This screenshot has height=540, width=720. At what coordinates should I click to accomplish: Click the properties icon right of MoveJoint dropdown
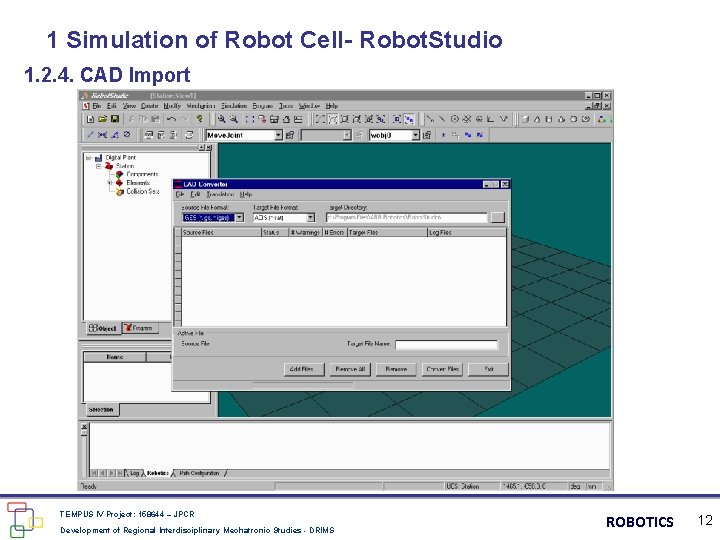pos(290,135)
